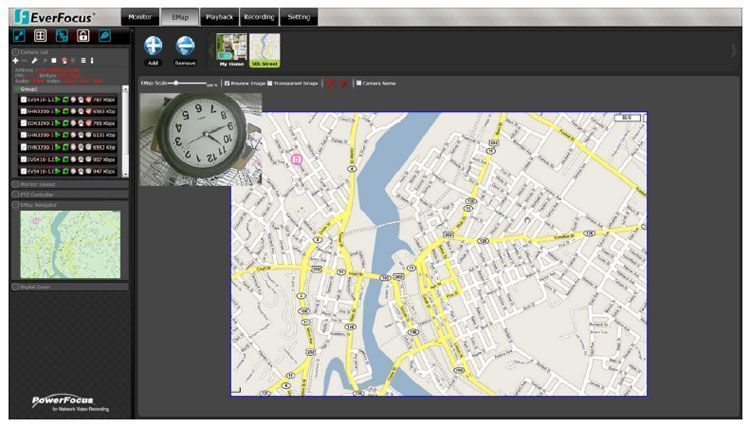Click the leaf icon in top toolbar
The height and width of the screenshot is (428, 750).
click(x=104, y=35)
